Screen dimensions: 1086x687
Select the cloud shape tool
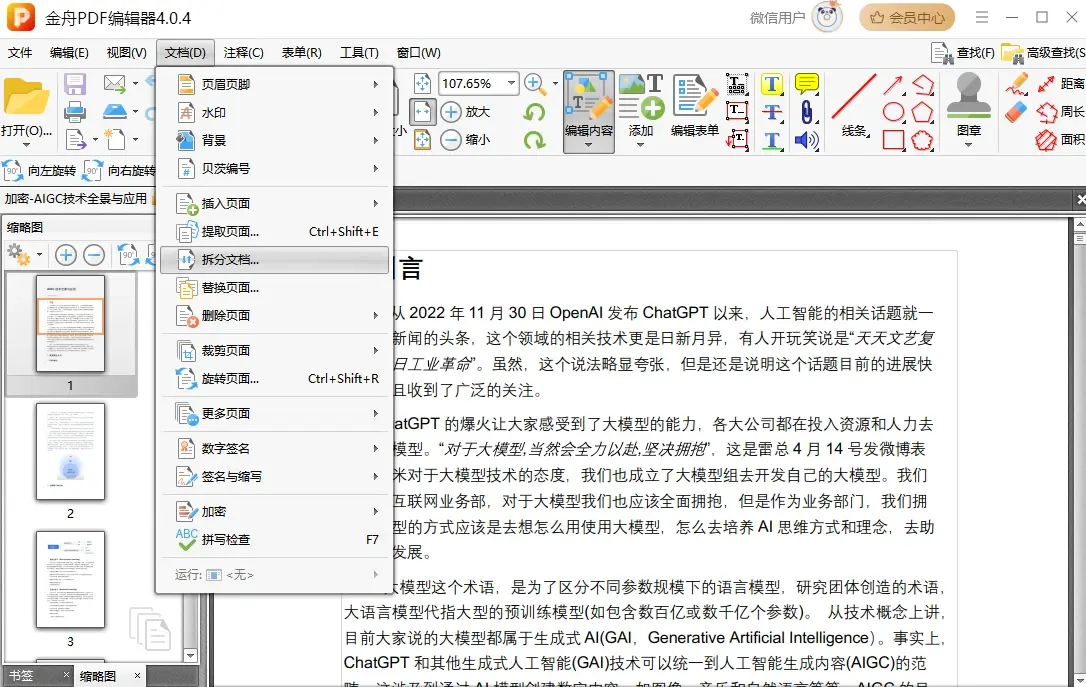point(922,140)
